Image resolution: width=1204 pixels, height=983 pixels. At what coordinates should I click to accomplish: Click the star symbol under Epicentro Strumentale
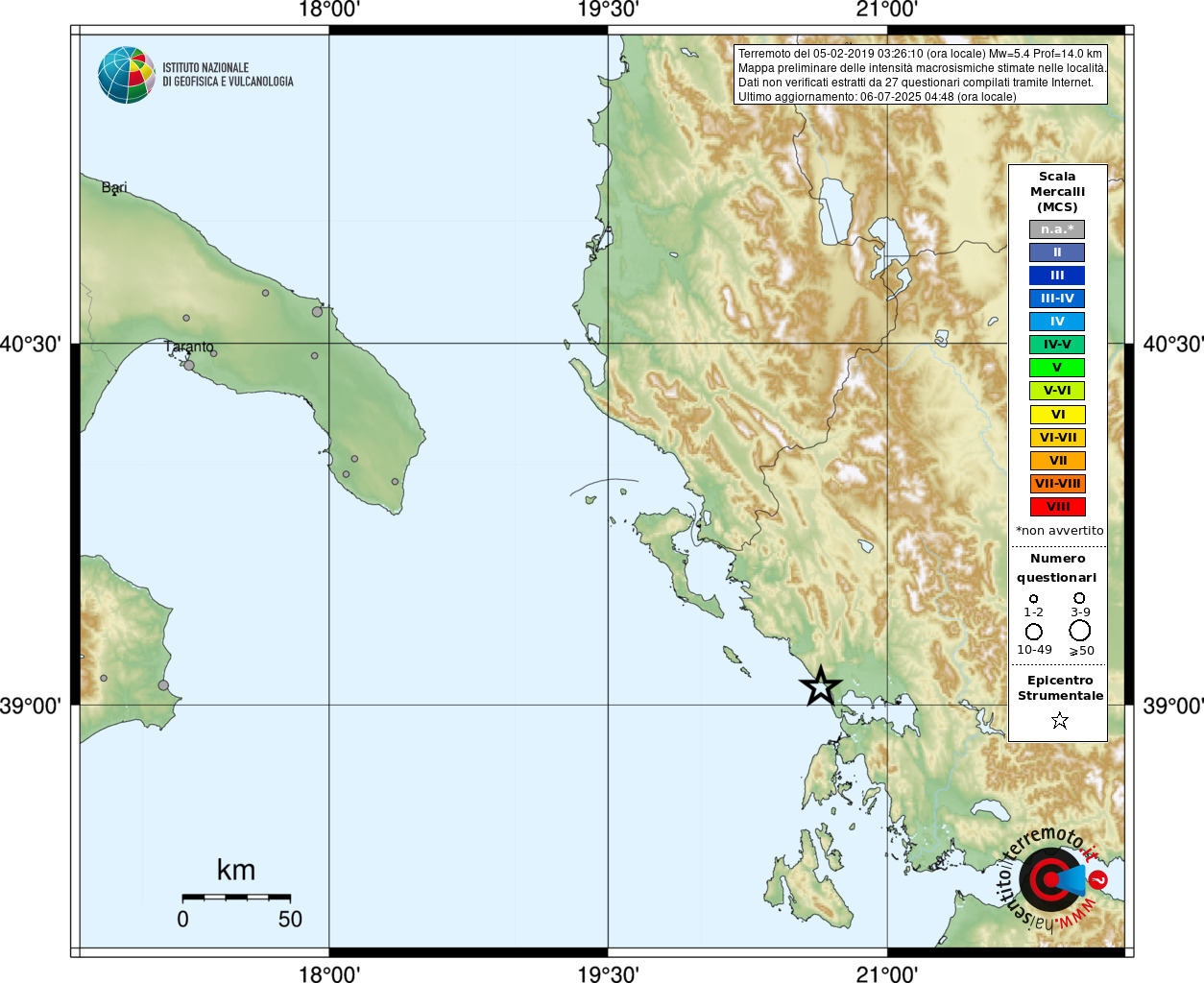1059,720
